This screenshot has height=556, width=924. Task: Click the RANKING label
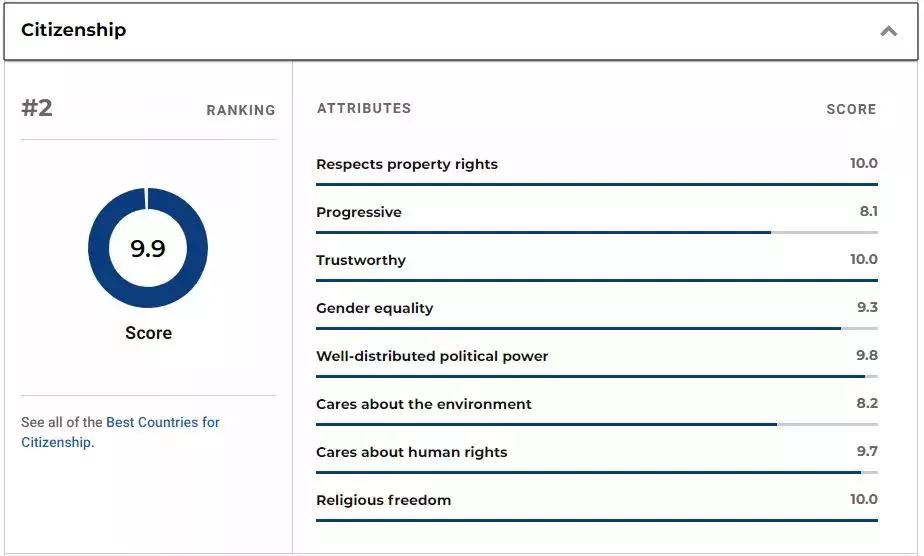pos(241,110)
